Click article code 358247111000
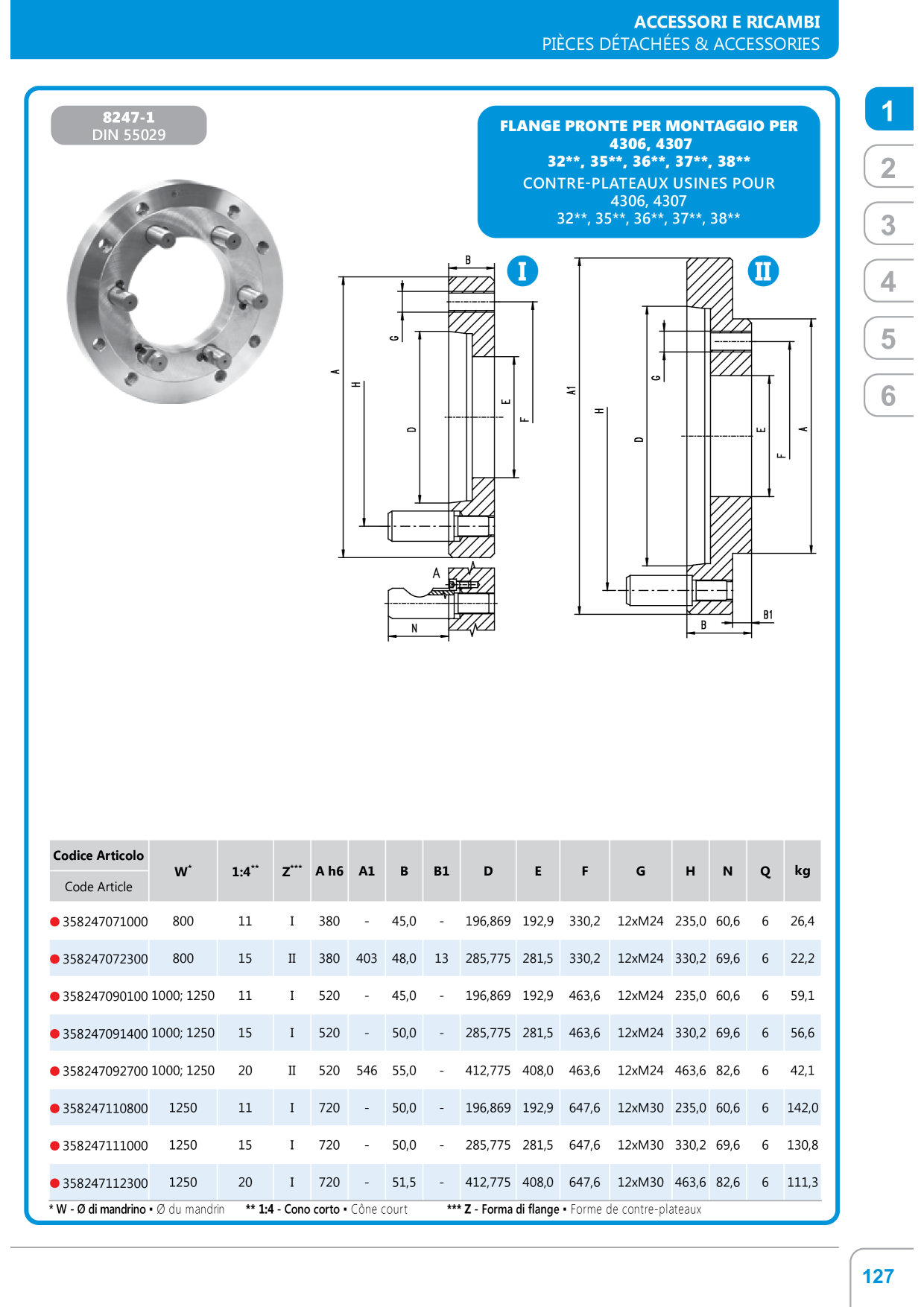Viewport: 924px width, 1307px height. click(x=105, y=1145)
